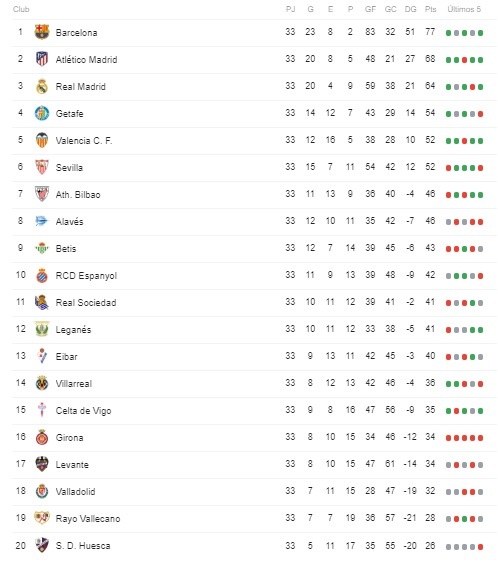The width and height of the screenshot is (498, 569).
Task: Click the Ath. Bilbao crest icon
Action: click(42, 194)
